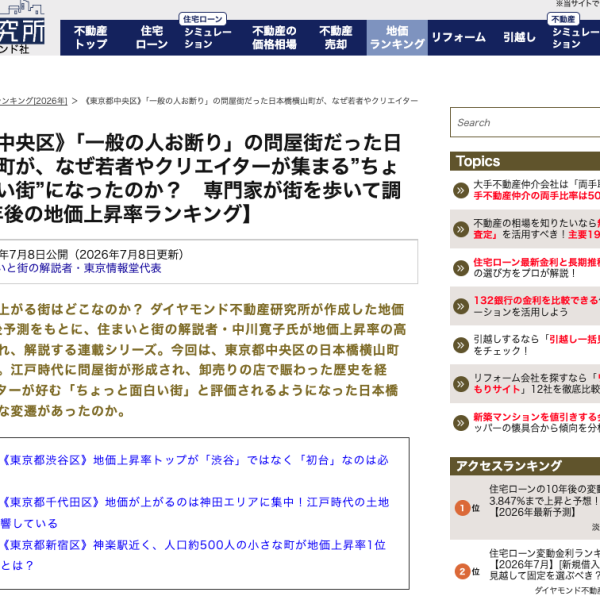Open the 住宅ローン navigation item
600x600 pixels.
[152, 38]
